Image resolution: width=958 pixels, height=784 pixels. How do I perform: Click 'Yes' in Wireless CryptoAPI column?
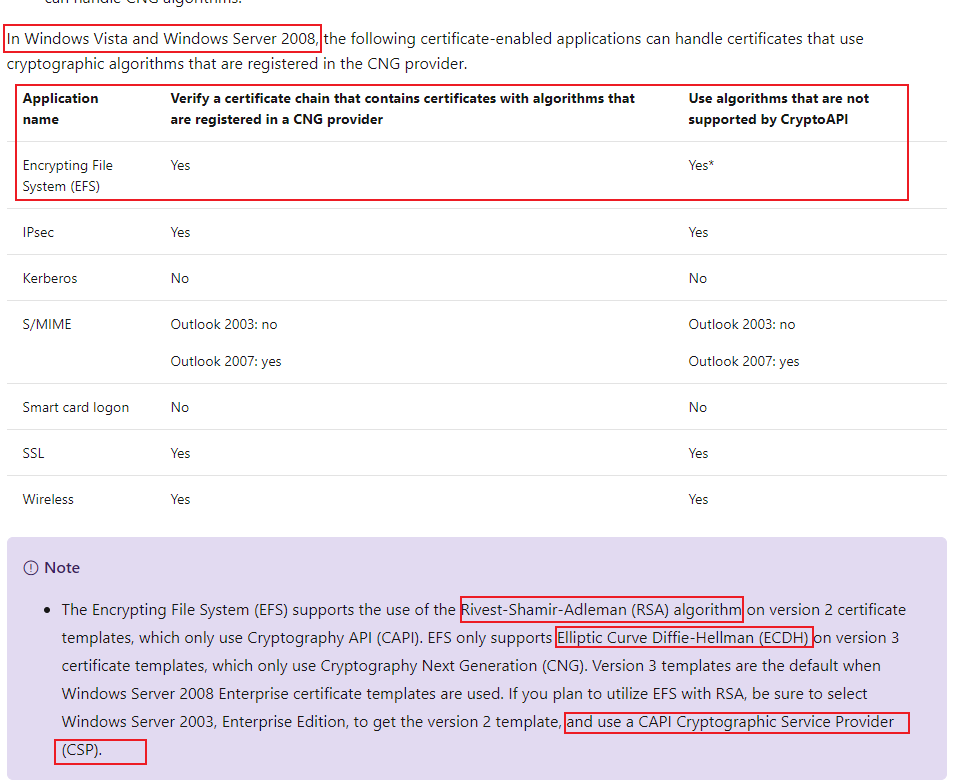click(x=698, y=499)
